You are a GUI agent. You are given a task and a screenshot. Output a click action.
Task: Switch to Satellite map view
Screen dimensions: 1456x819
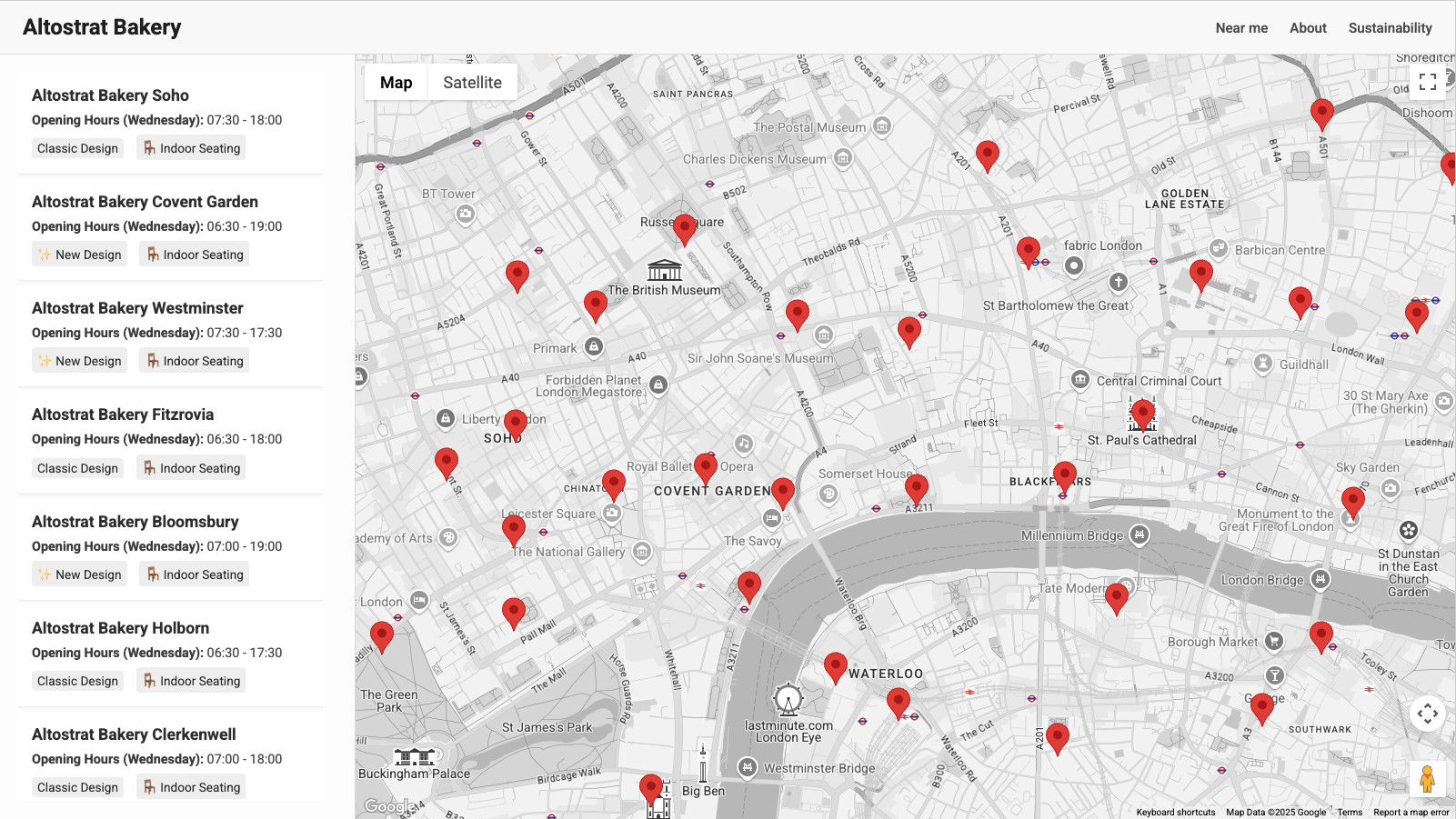tap(472, 82)
